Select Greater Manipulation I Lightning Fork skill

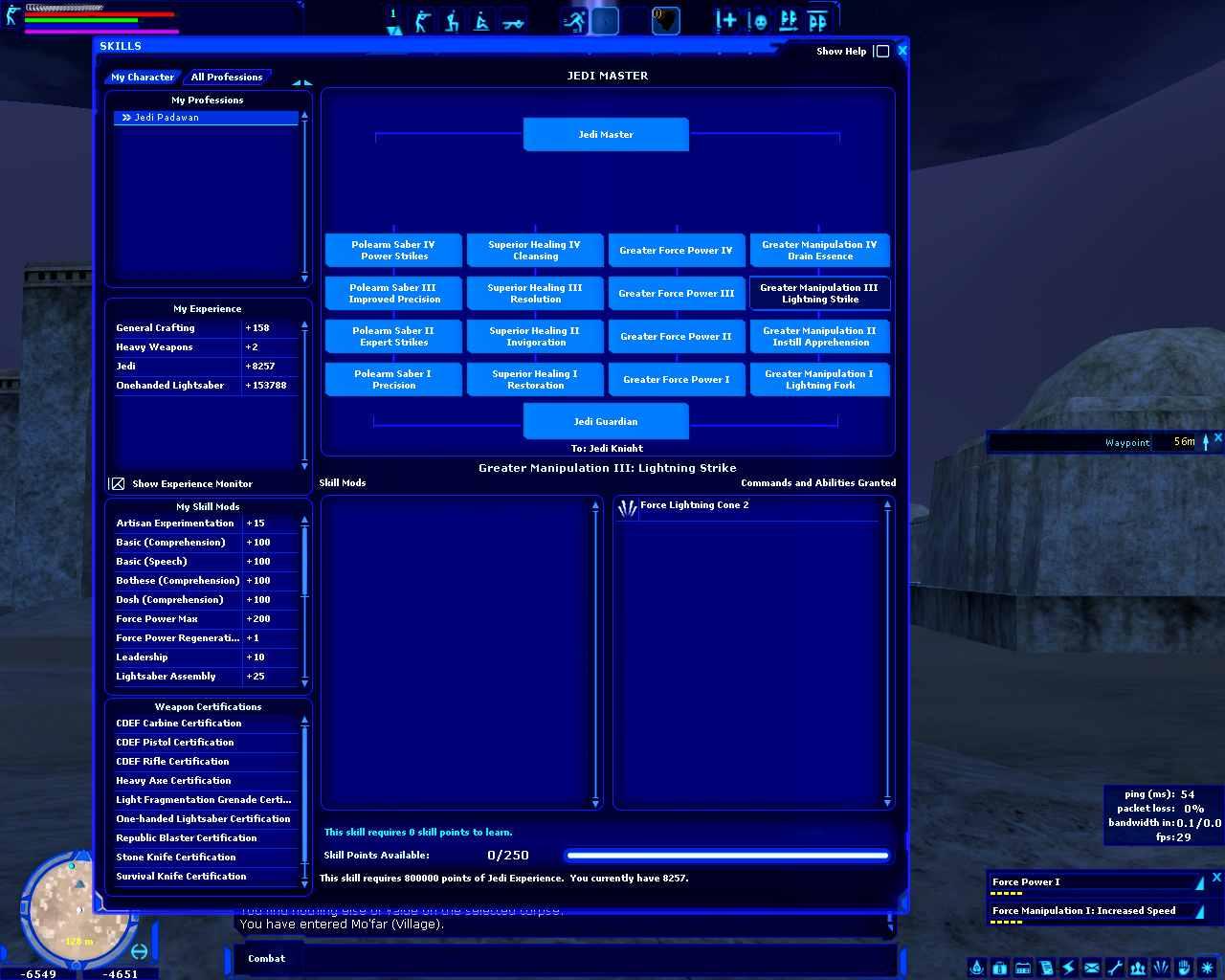(x=820, y=379)
